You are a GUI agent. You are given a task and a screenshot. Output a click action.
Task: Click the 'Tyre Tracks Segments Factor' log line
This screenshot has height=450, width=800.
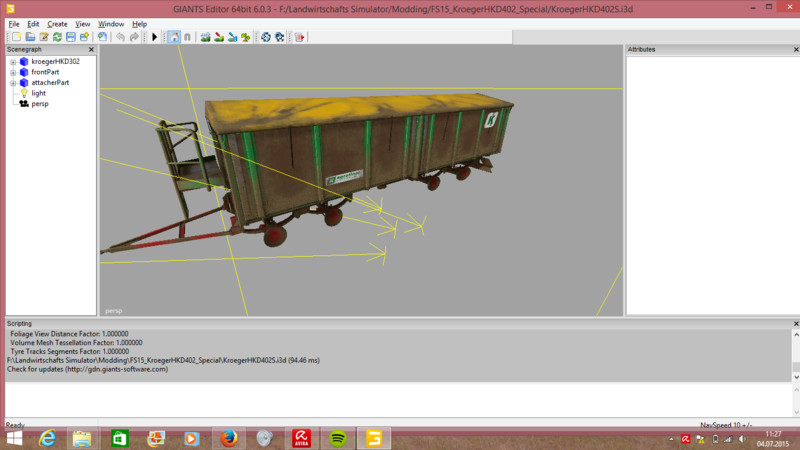pyautogui.click(x=69, y=352)
